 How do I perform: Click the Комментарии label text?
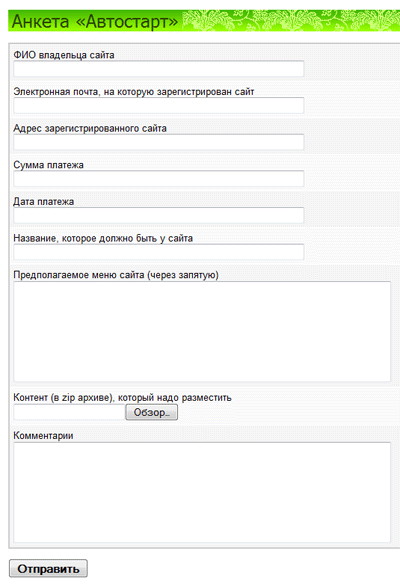click(x=43, y=436)
